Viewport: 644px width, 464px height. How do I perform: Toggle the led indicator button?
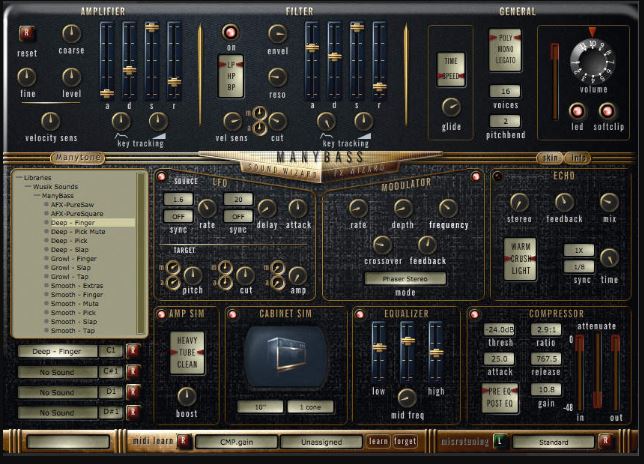(577, 111)
